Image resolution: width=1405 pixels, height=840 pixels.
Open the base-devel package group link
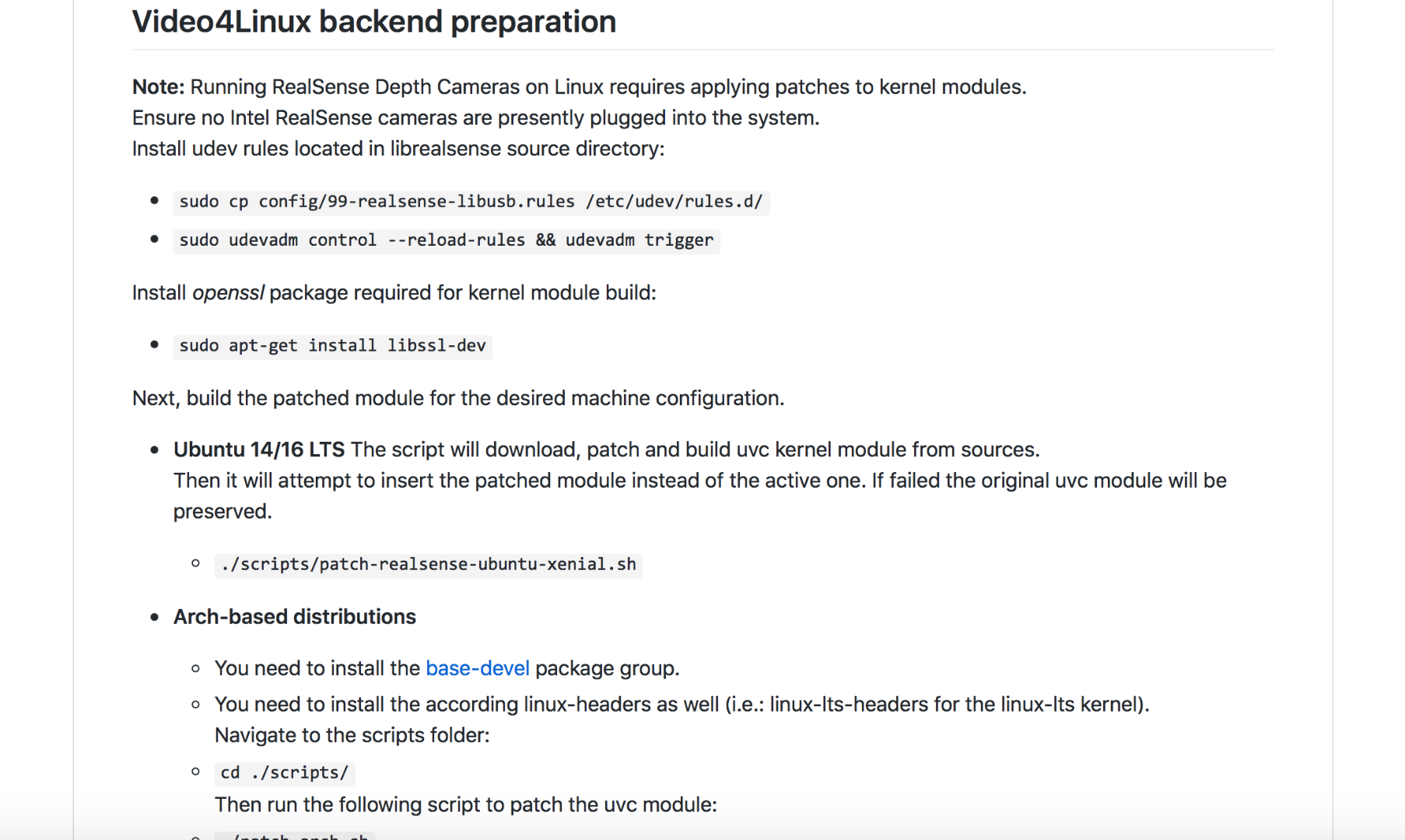point(477,668)
